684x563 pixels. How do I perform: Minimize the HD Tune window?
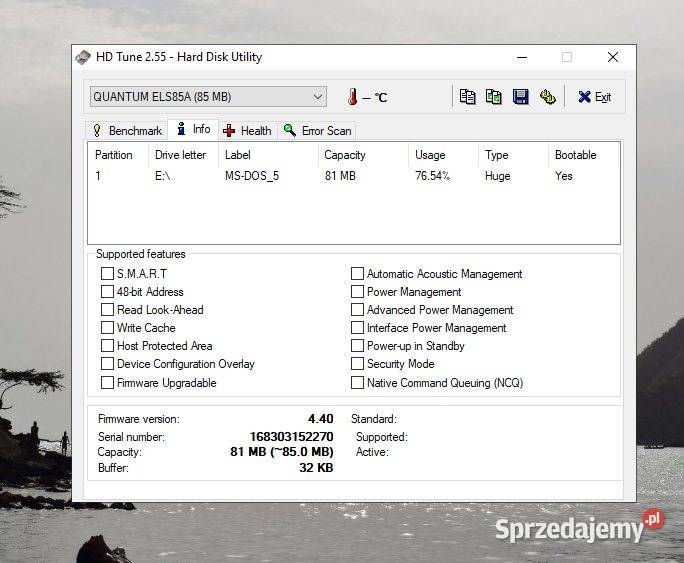(x=522, y=57)
